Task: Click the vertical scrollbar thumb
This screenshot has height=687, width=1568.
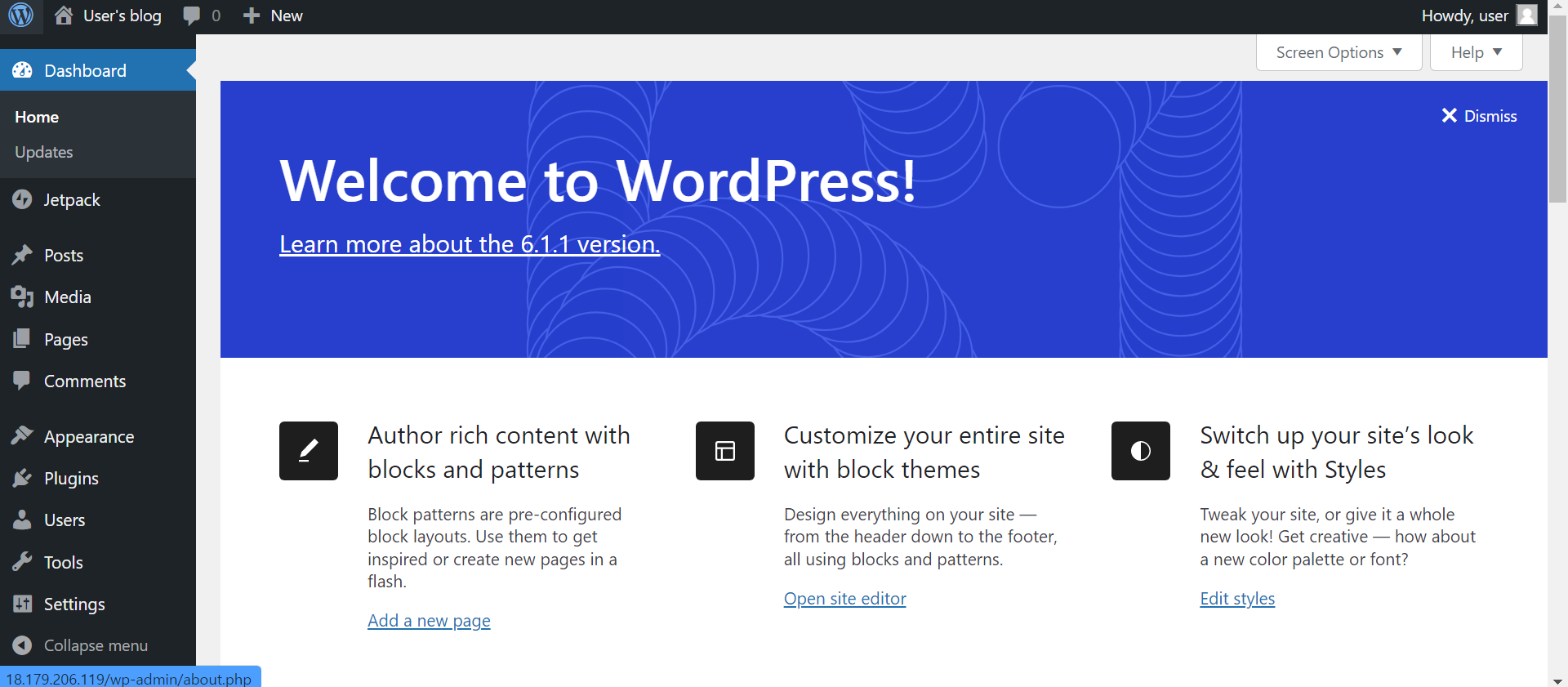Action: (1557, 109)
